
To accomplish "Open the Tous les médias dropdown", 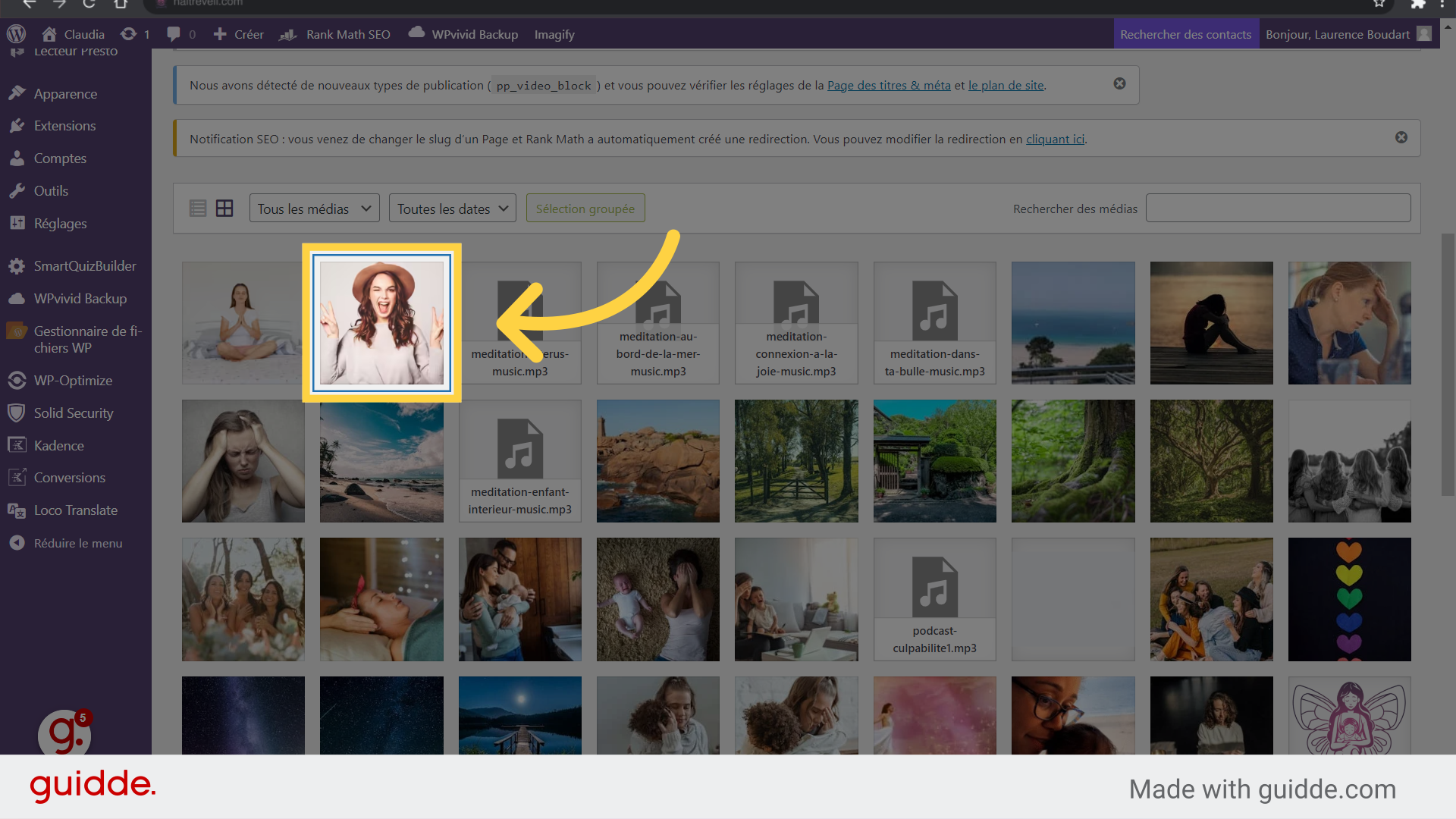I will pyautogui.click(x=314, y=209).
